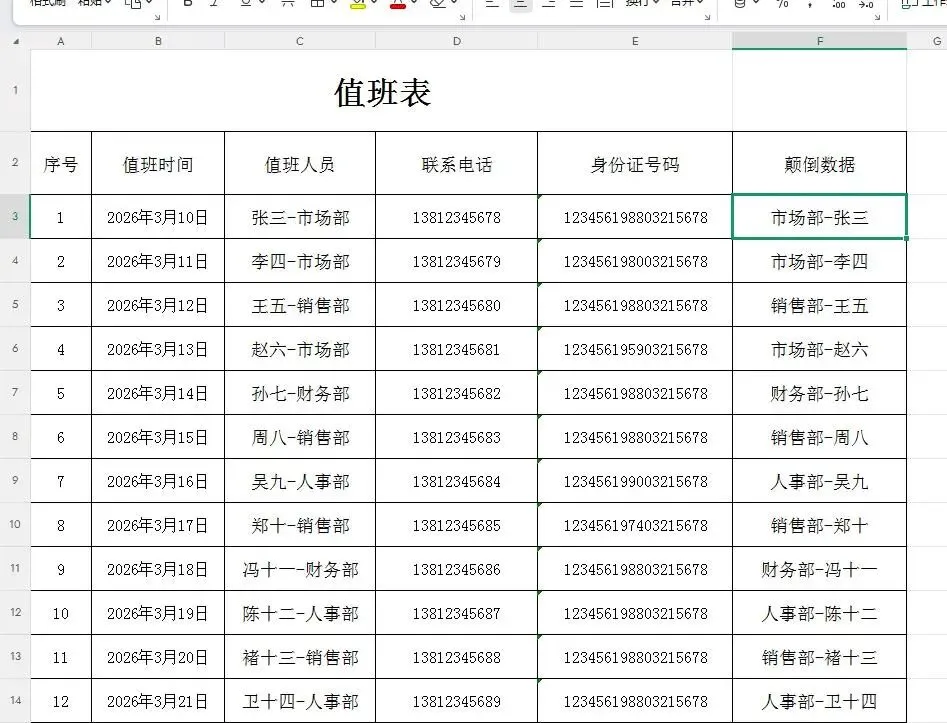
Task: Click the select-all corner triangle of the sheet
Action: (x=16, y=42)
